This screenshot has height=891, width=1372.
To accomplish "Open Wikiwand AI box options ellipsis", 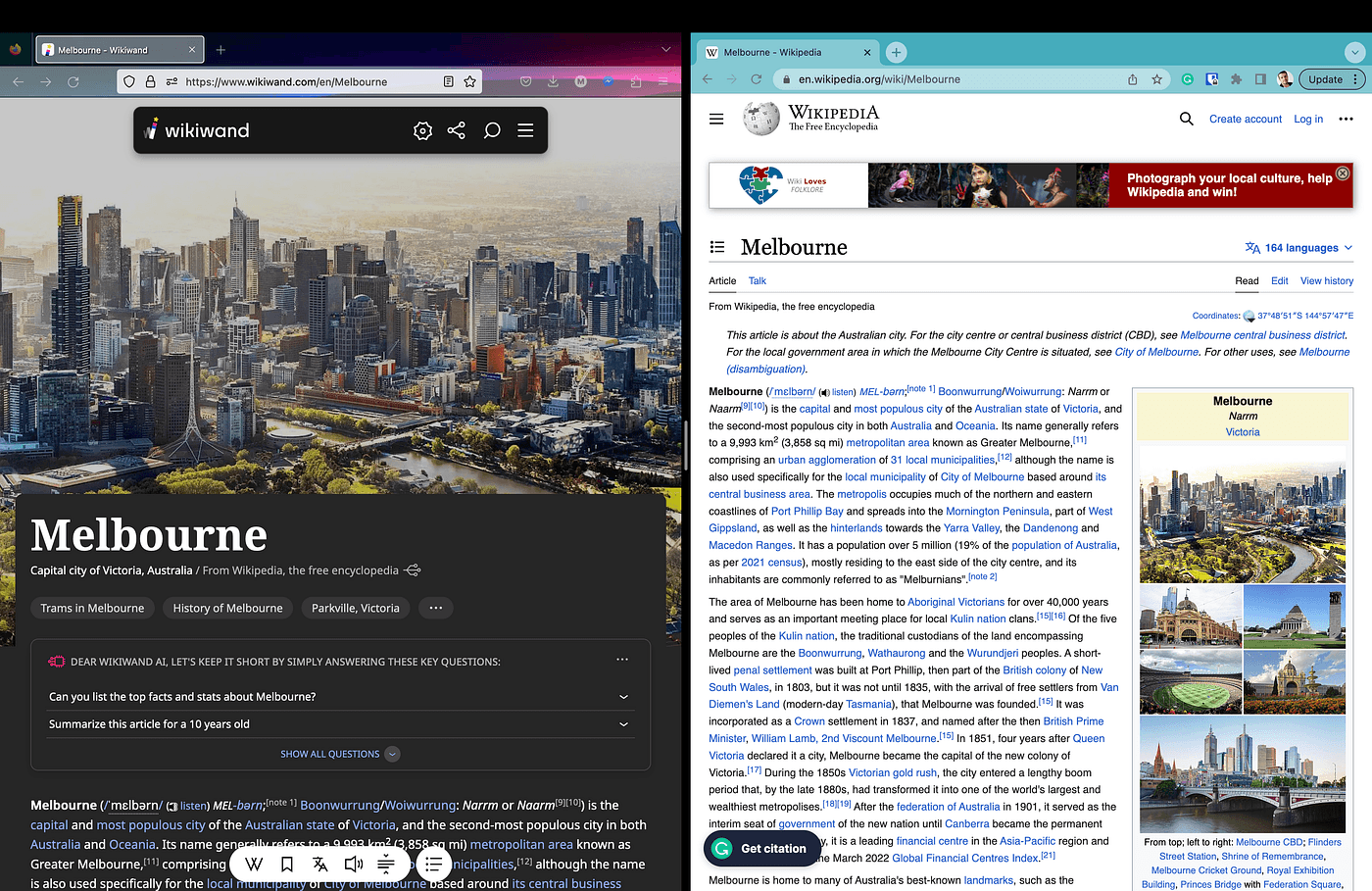I will pyautogui.click(x=622, y=660).
